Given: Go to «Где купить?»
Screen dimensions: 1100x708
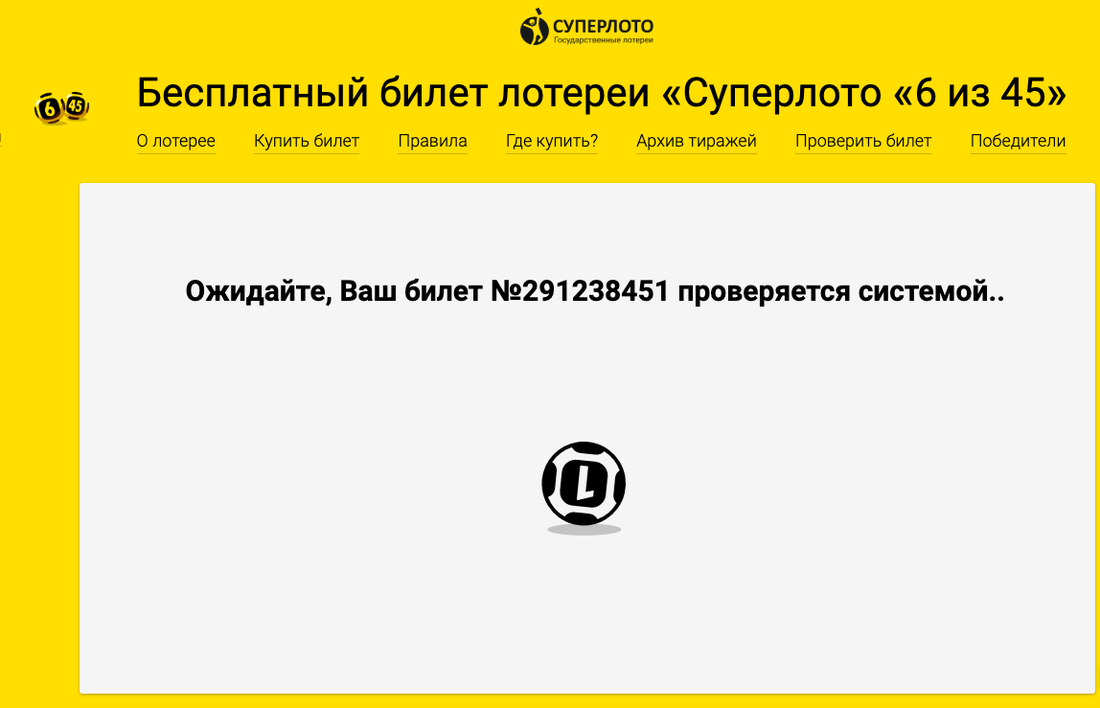Looking at the screenshot, I should point(551,141).
